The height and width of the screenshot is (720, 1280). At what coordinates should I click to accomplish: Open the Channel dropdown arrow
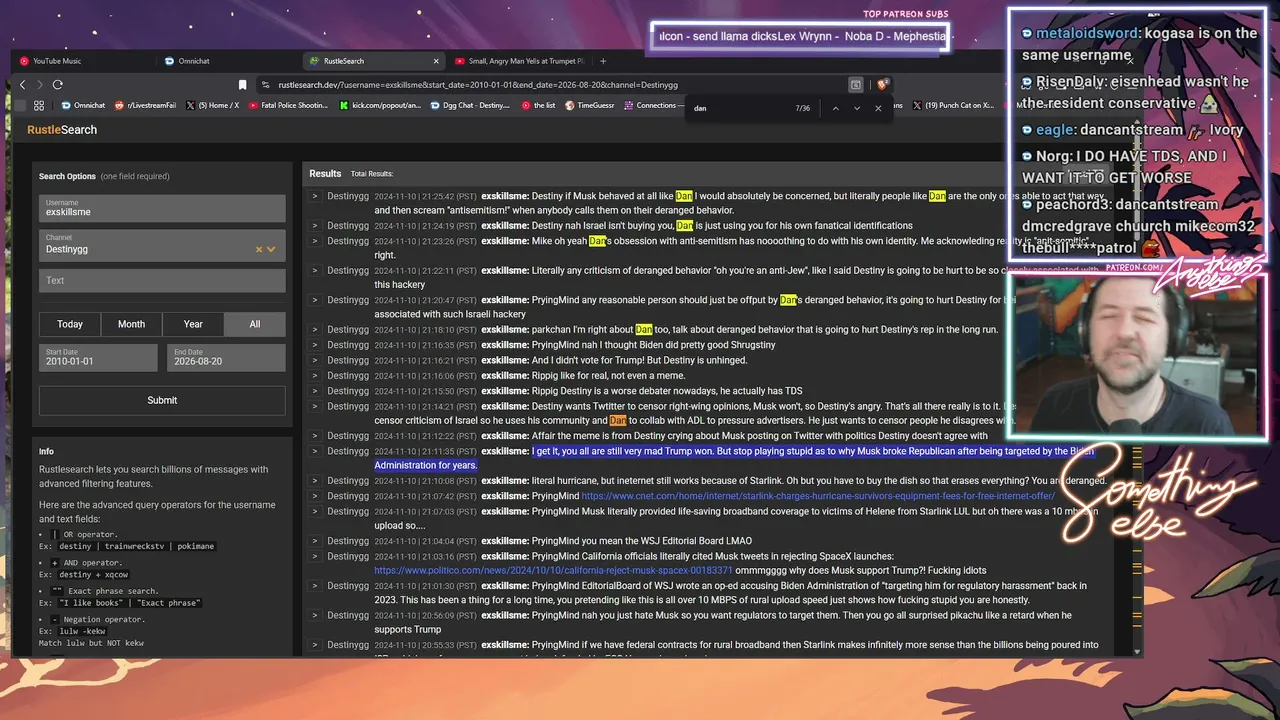pos(271,249)
